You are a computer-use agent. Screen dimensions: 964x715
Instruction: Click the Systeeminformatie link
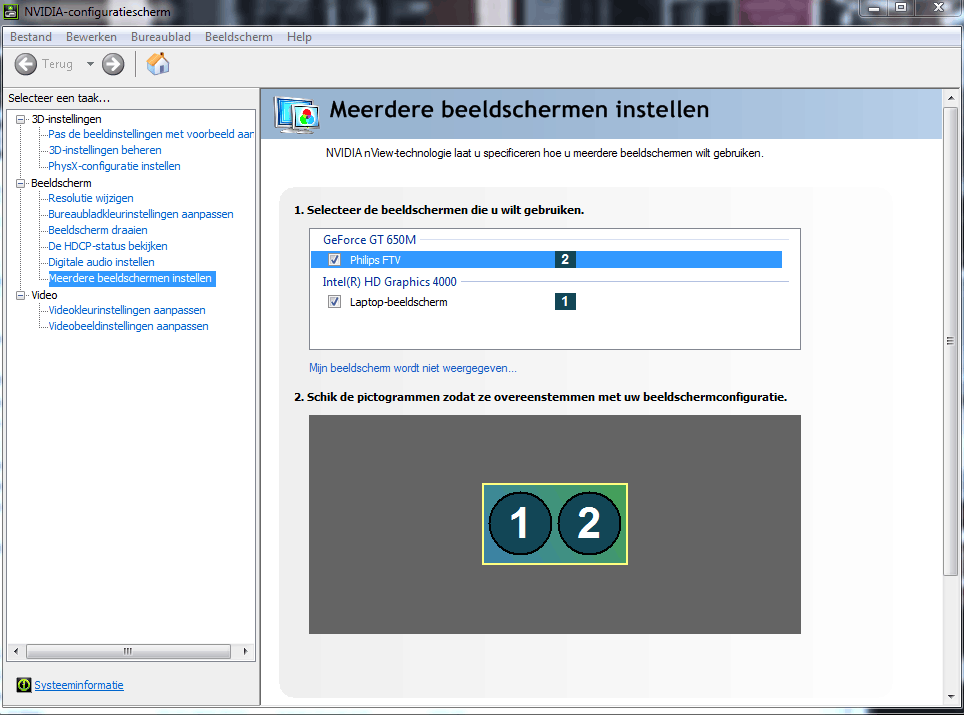point(79,685)
